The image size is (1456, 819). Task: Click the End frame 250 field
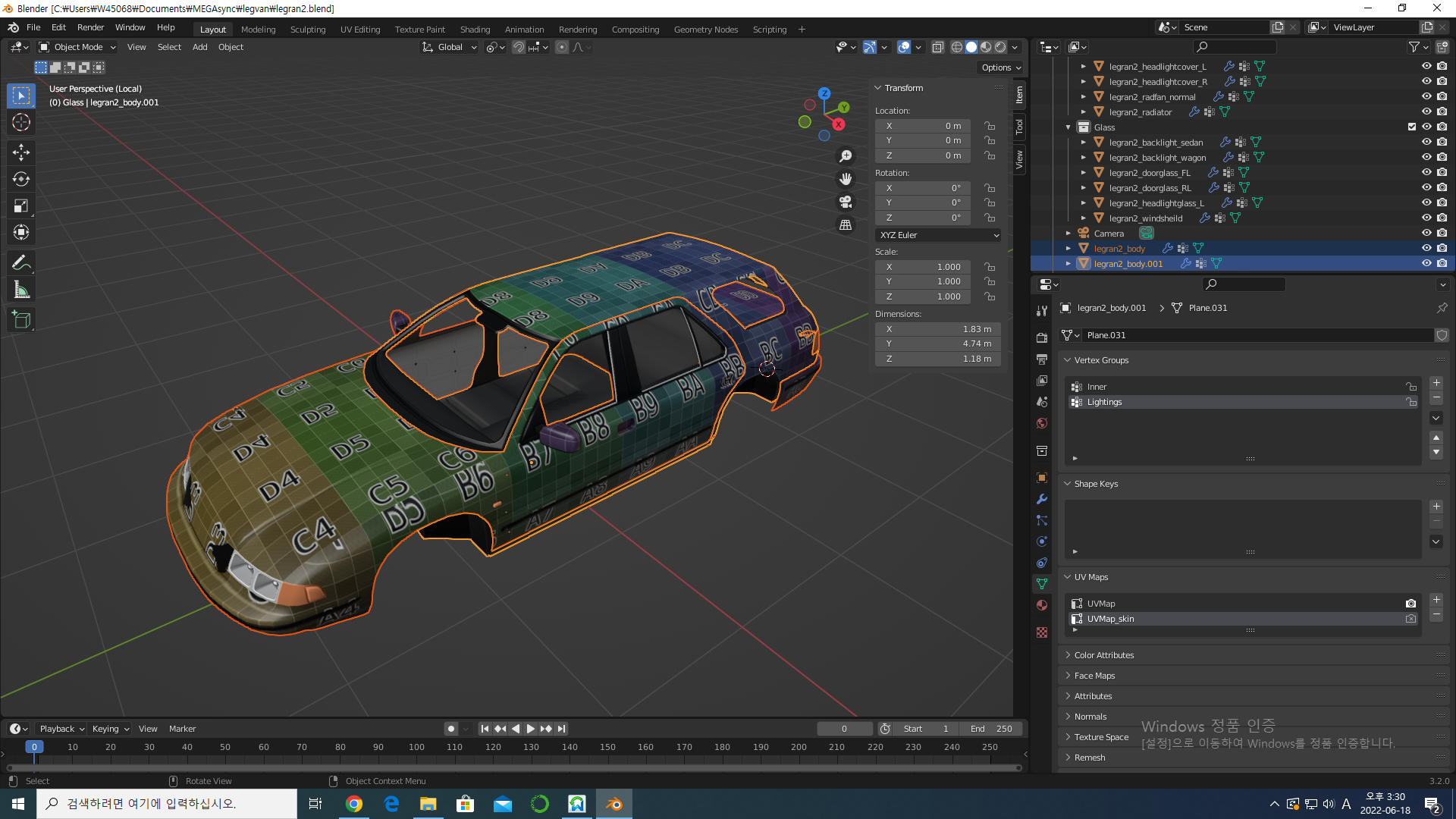(991, 729)
